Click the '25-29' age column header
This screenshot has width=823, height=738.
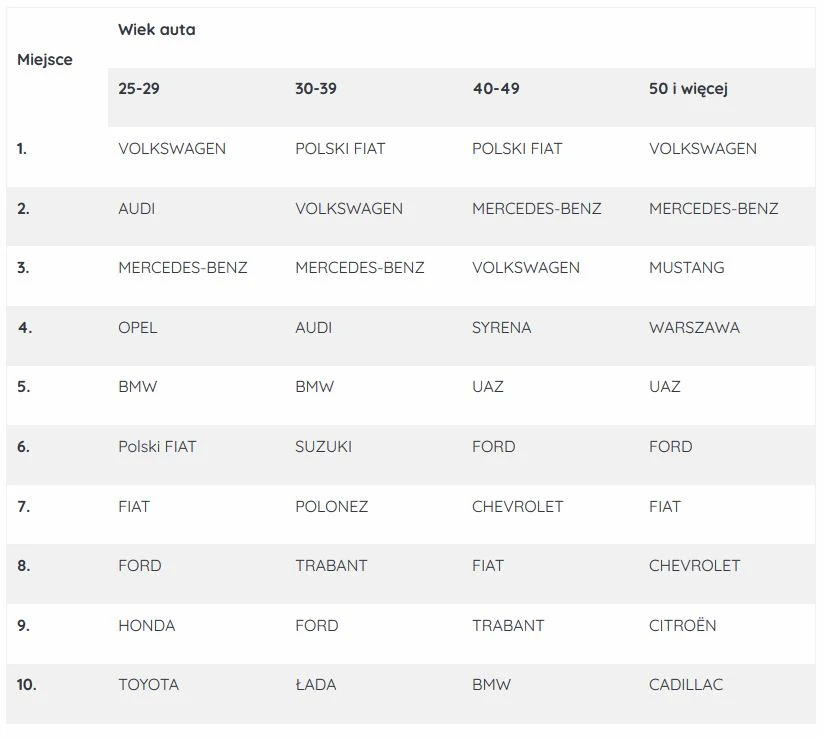coord(139,89)
